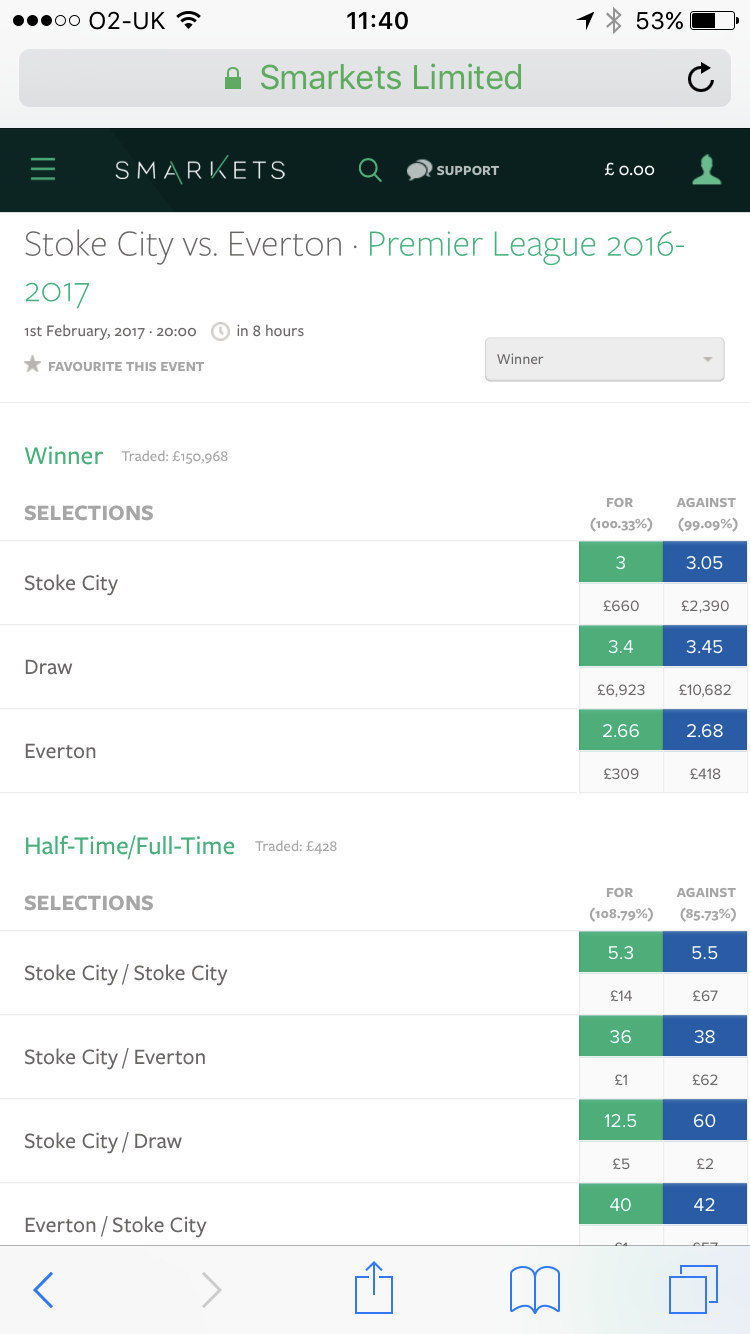Back the Draw at 3.4
750x1334 pixels.
coord(620,647)
